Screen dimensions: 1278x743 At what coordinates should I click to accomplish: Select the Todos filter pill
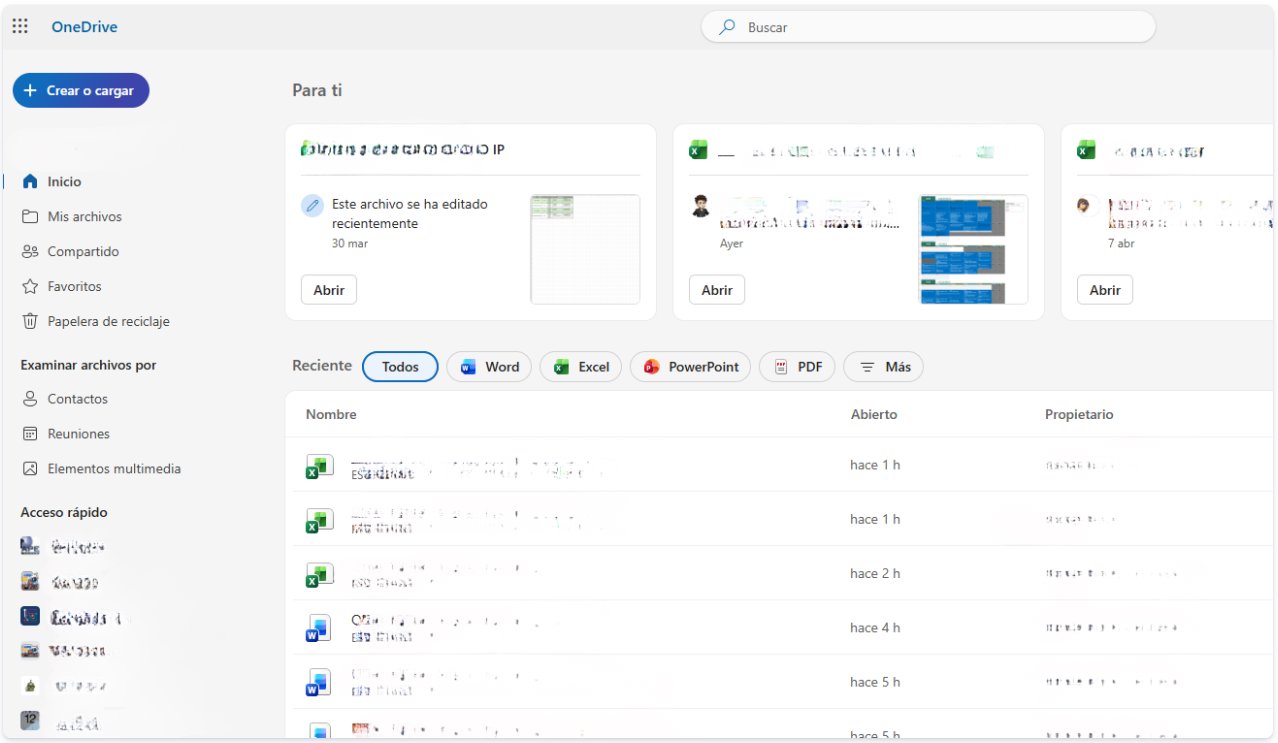(x=400, y=367)
